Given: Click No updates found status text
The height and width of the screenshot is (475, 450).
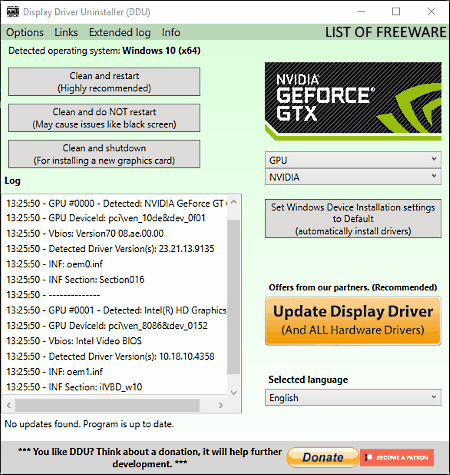Looking at the screenshot, I should coord(89,424).
